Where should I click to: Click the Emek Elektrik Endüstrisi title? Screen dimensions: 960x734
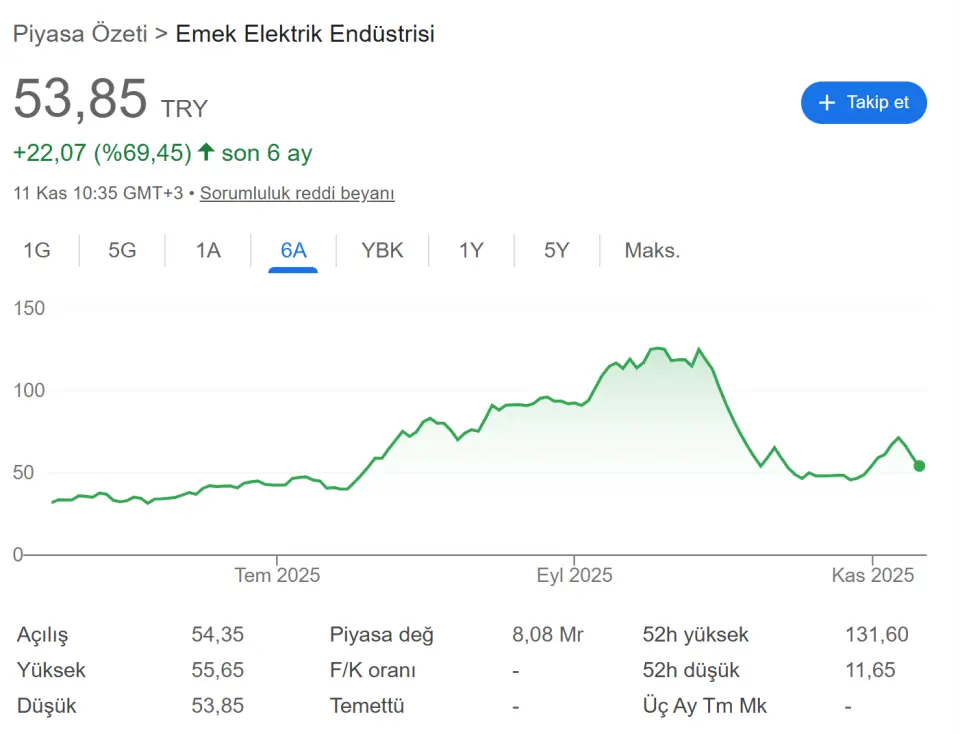305,33
